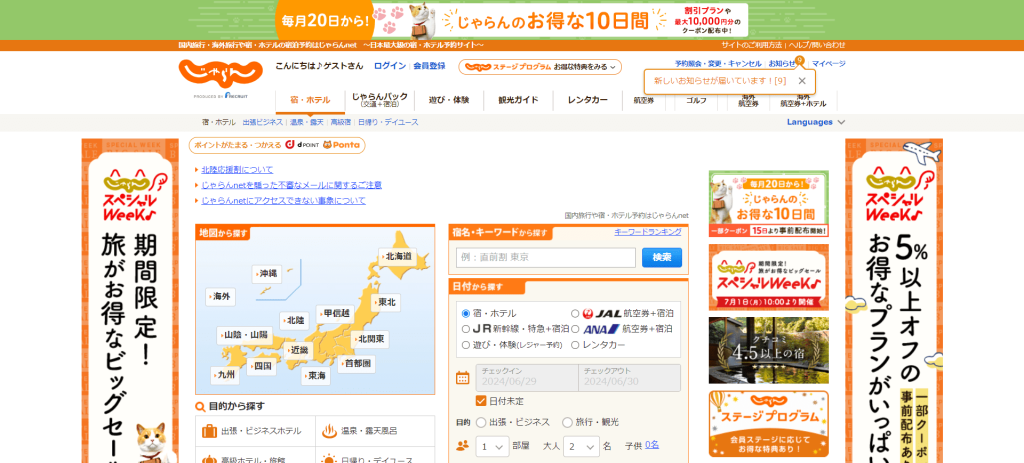Image resolution: width=1024 pixels, height=463 pixels.
Task: Open 高級宿 submenu link
Action: coord(340,122)
